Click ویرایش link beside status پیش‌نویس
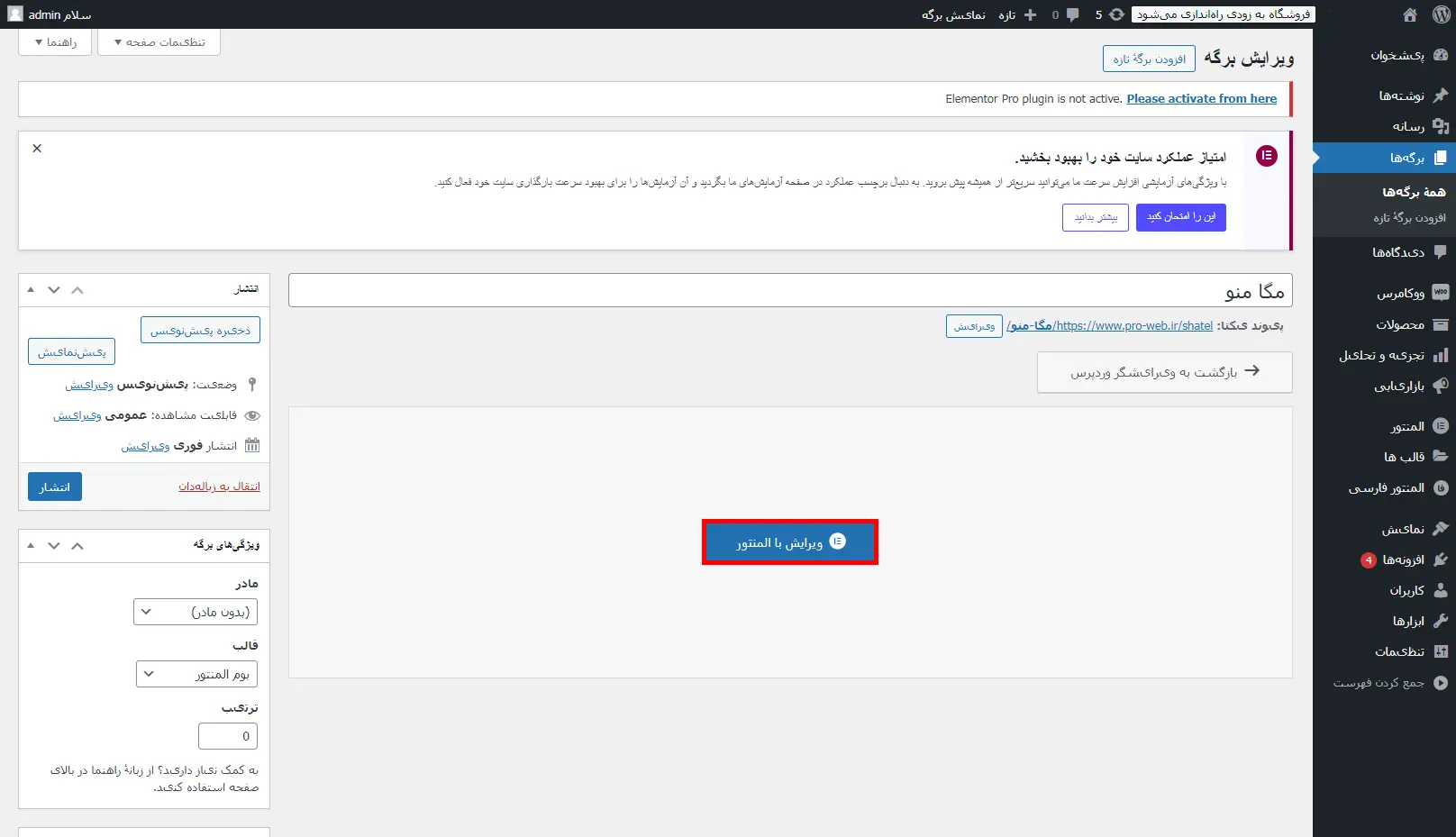Image resolution: width=1456 pixels, height=837 pixels. point(89,385)
